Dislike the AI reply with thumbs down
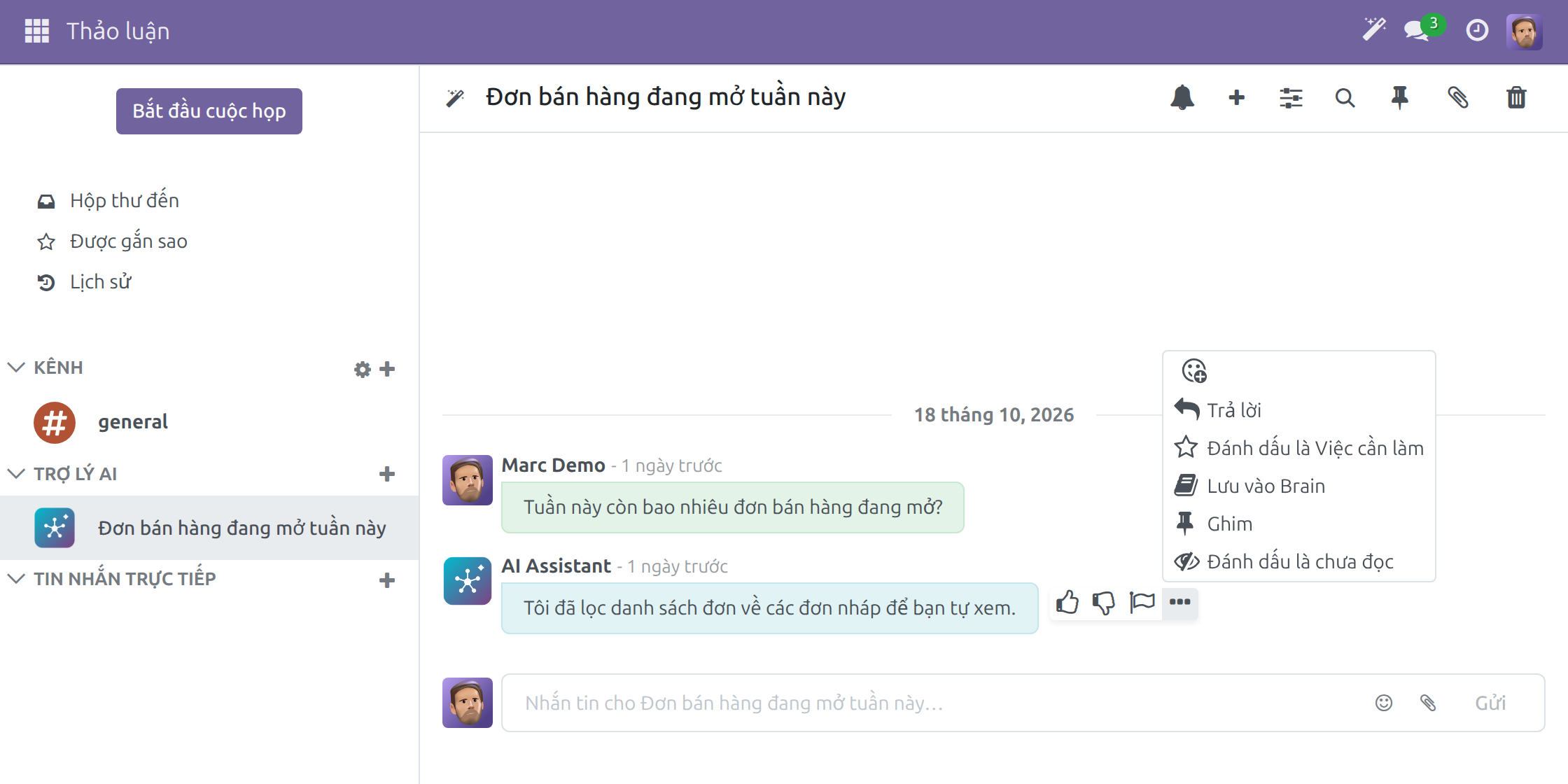1568x784 pixels. tap(1105, 603)
